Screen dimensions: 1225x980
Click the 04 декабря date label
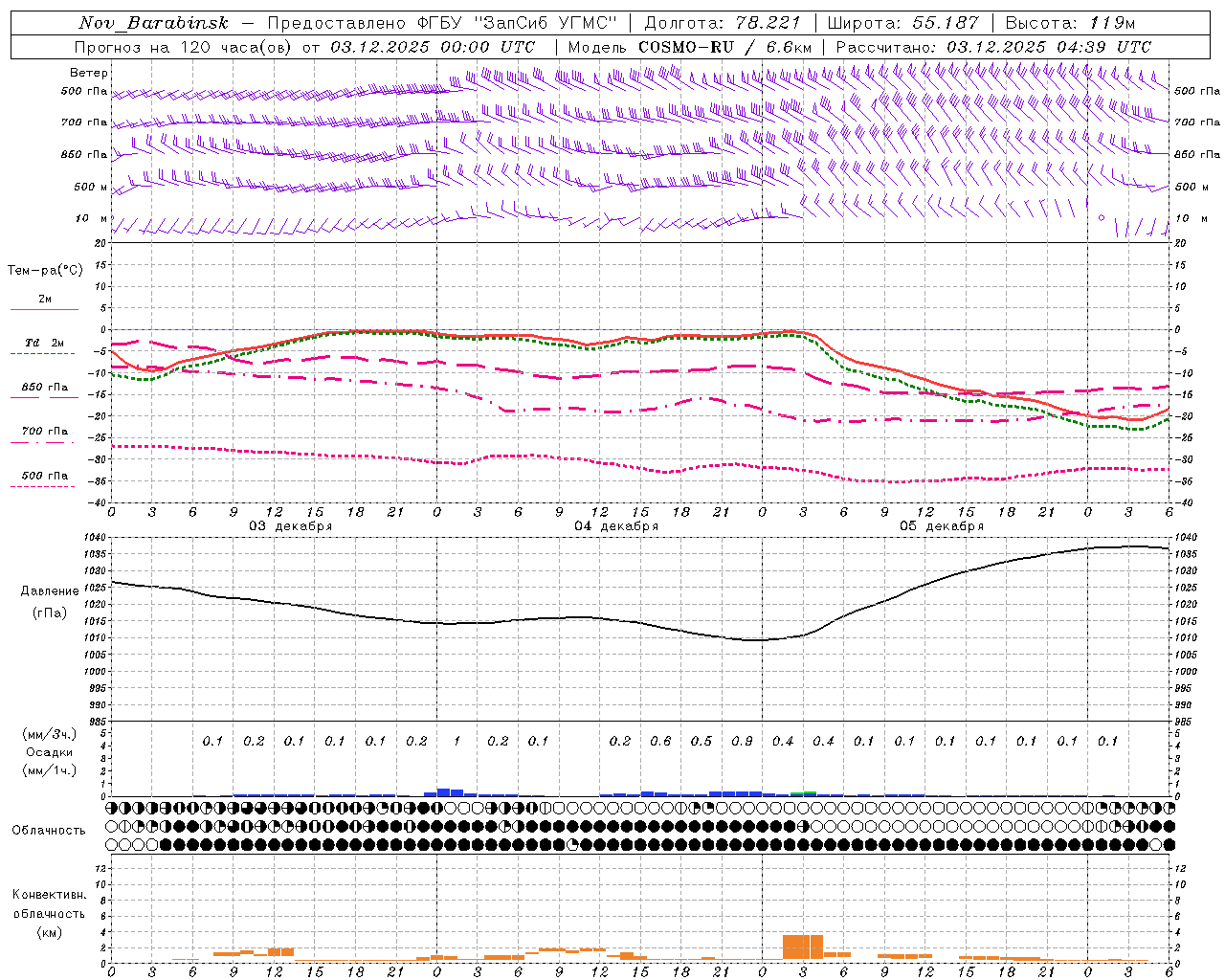click(616, 525)
